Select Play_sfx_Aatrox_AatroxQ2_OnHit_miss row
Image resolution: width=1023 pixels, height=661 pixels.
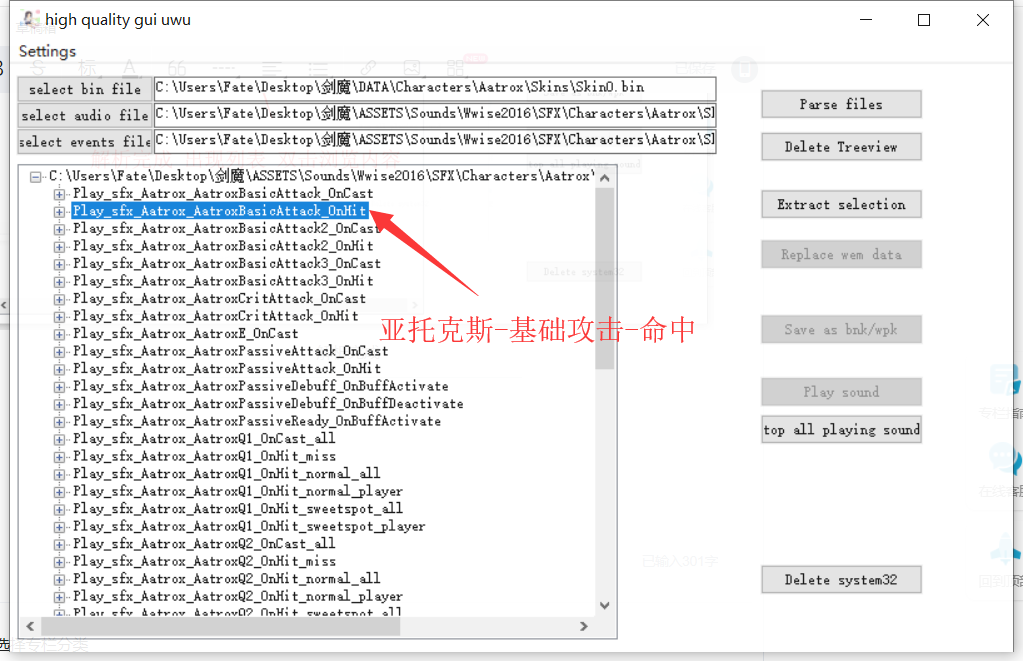click(x=204, y=561)
